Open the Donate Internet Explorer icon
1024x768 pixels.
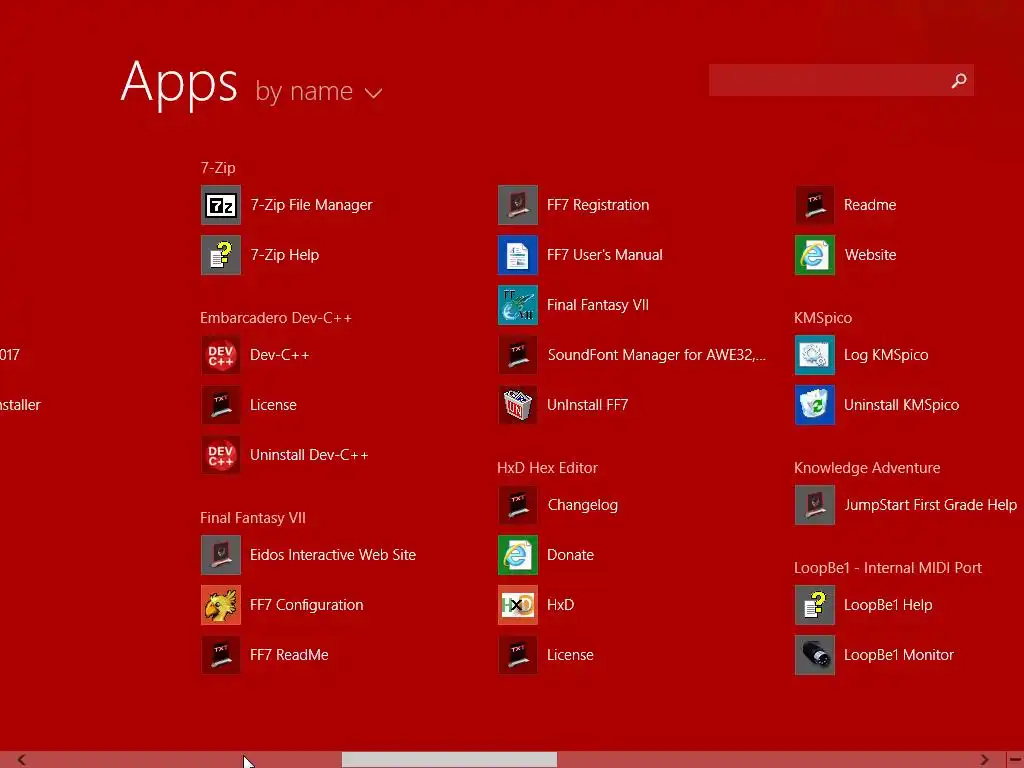point(518,555)
